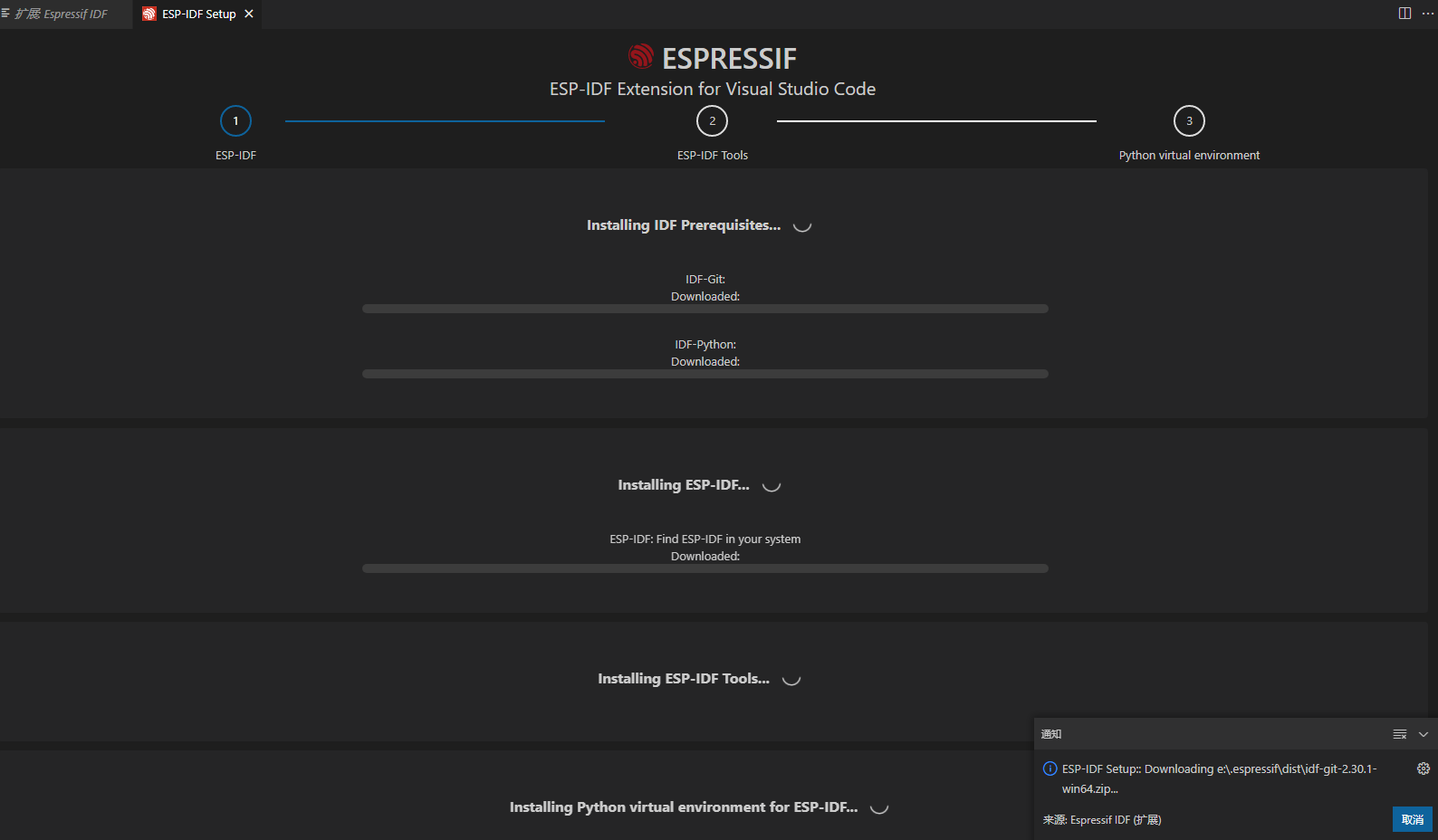This screenshot has width=1438, height=840.
Task: Click the 'ESP-IDF Extension for Visual Studio Code' subtitle
Action: (x=713, y=89)
